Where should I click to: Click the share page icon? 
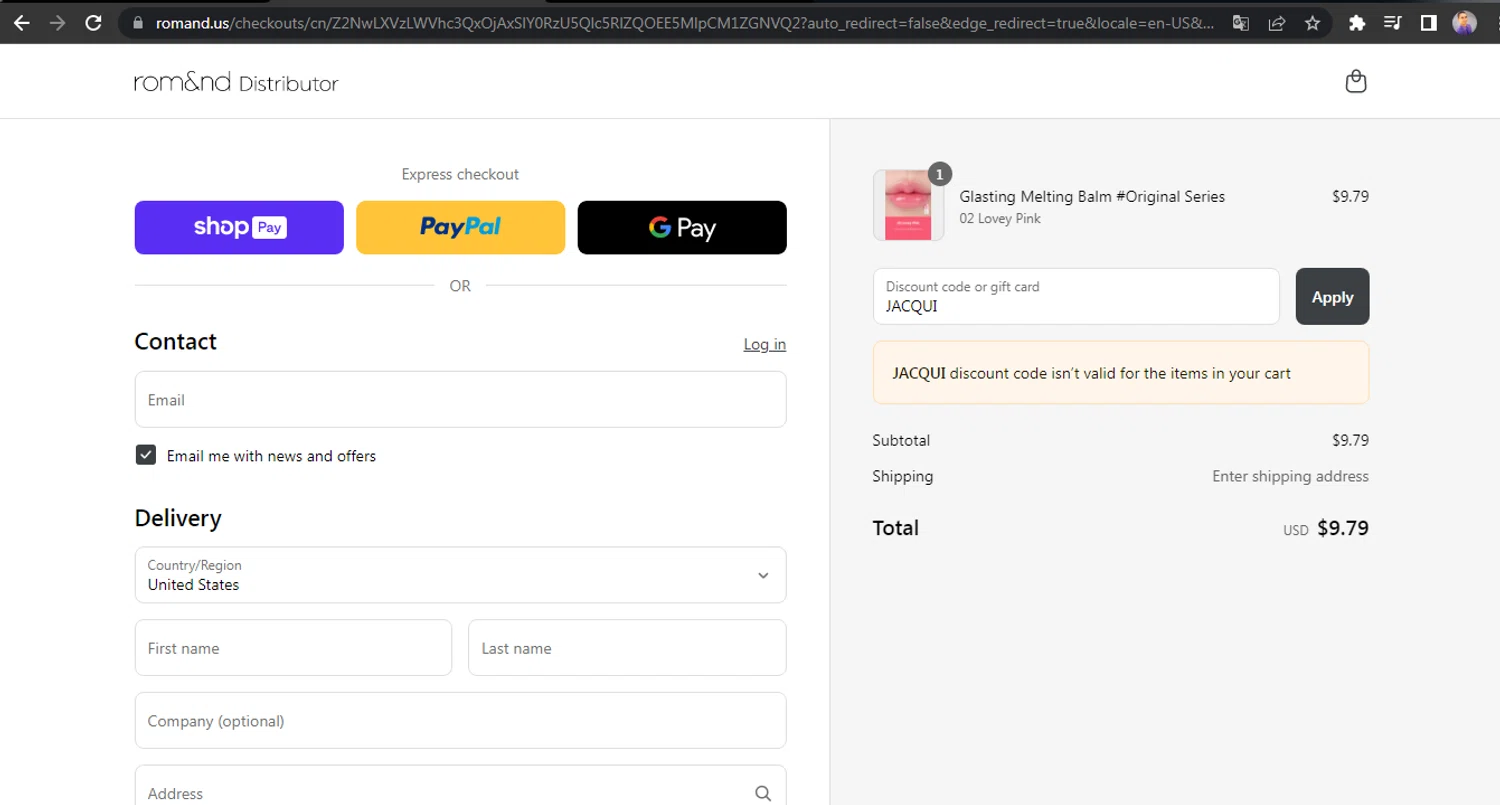(x=1277, y=23)
